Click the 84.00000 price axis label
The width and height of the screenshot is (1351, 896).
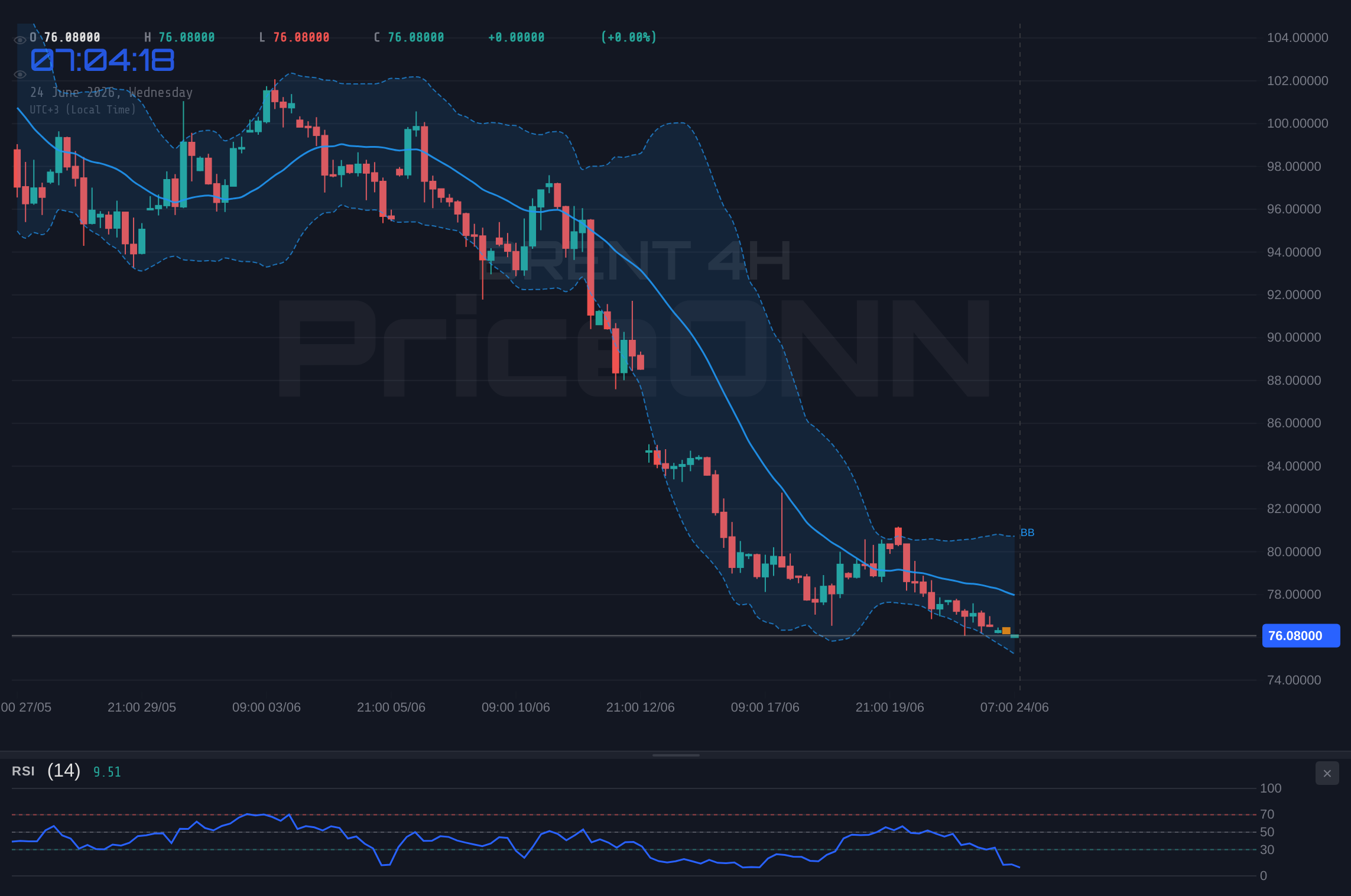(1294, 466)
